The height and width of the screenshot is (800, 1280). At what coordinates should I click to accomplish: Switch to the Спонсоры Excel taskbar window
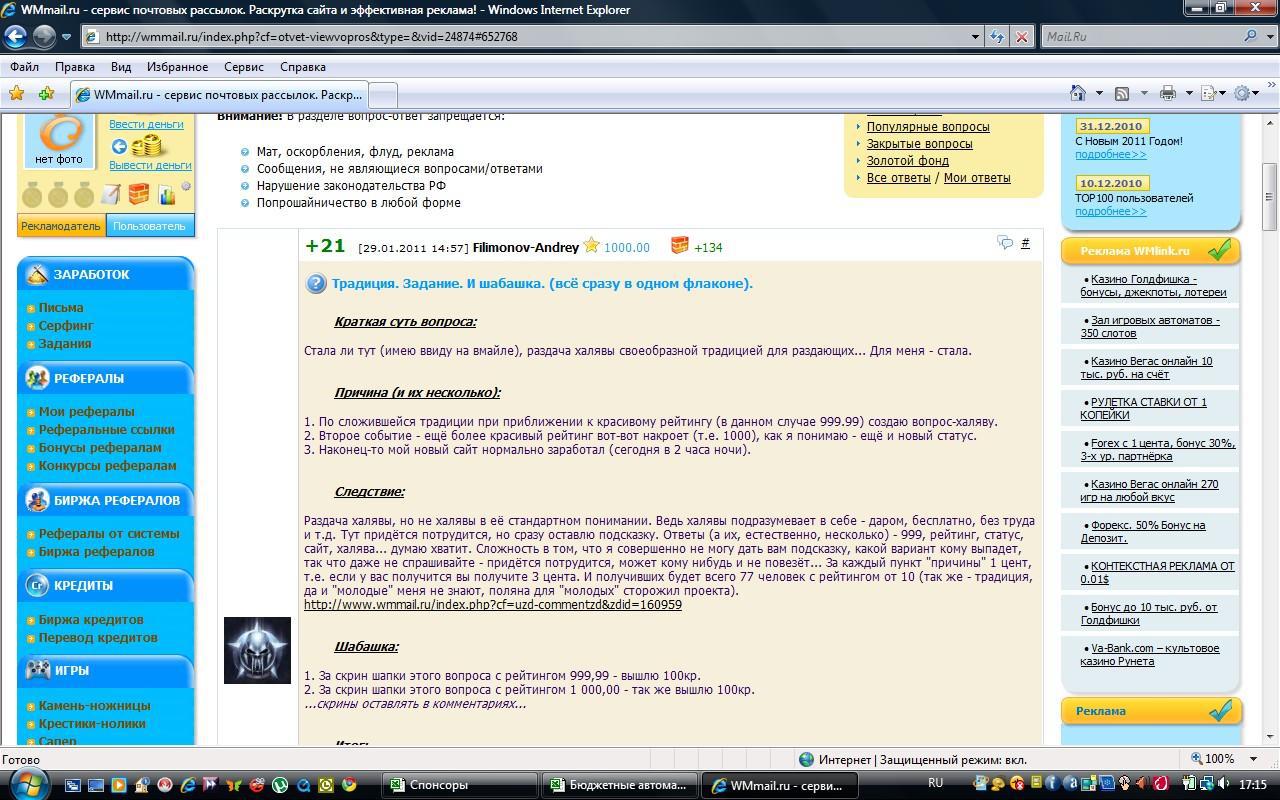point(459,785)
